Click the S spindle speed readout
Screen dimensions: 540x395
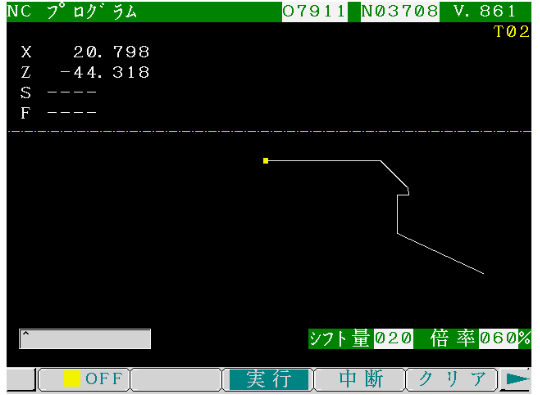tap(72, 92)
